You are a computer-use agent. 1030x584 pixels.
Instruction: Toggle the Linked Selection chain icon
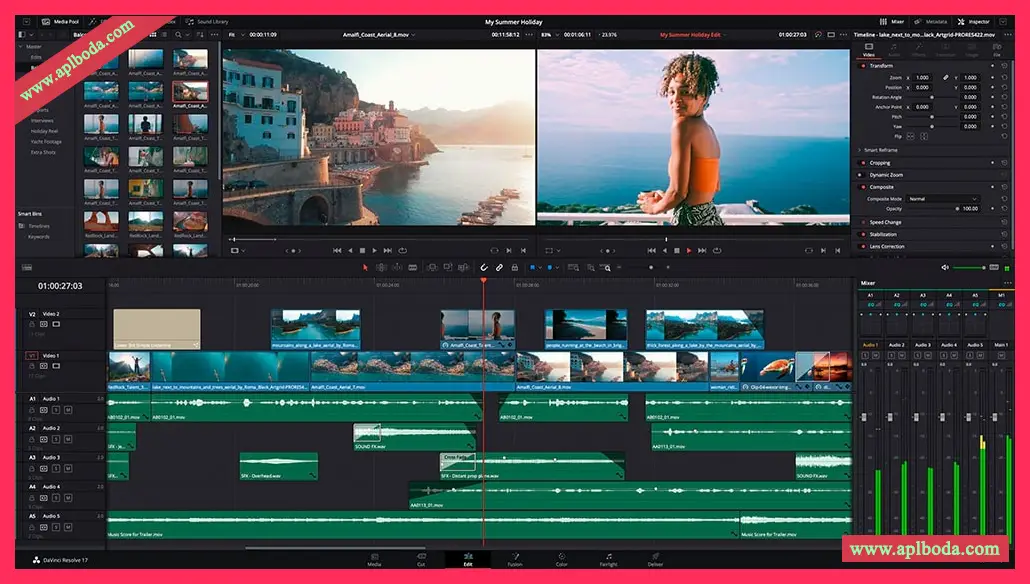click(x=498, y=267)
